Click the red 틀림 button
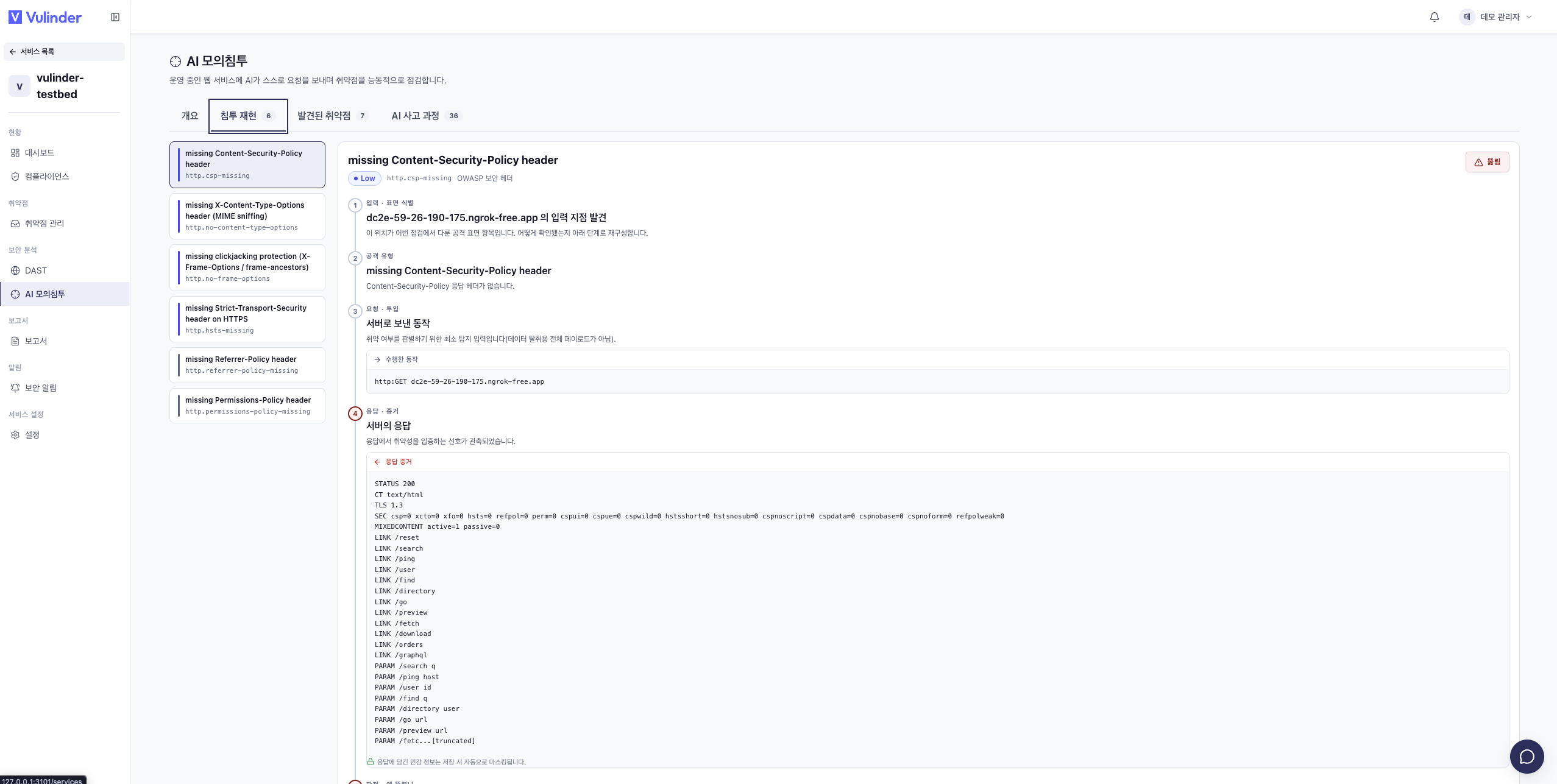Screen dimensions: 1557x784 pyautogui.click(x=1487, y=162)
